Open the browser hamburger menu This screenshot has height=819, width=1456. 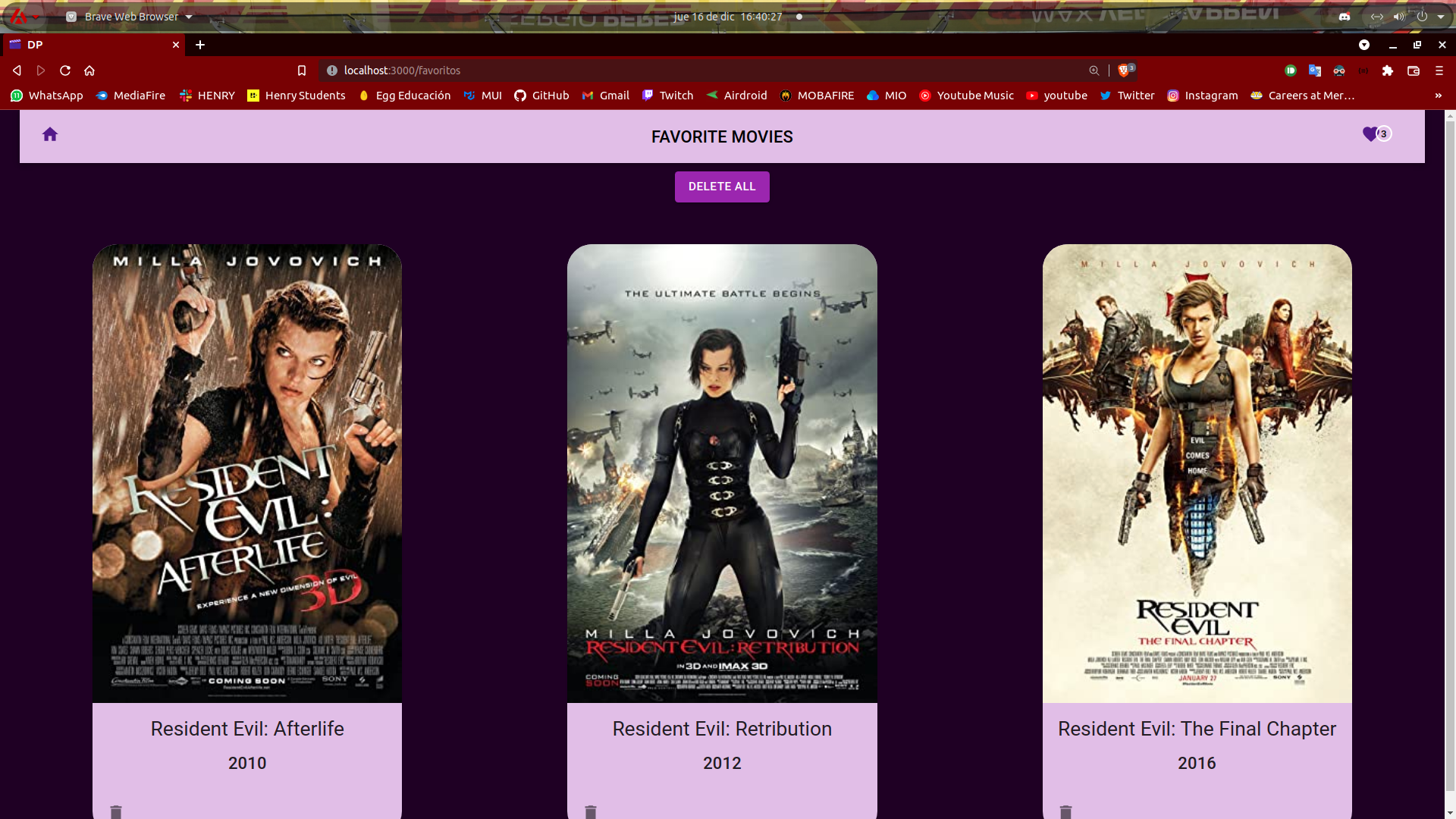(x=1439, y=70)
